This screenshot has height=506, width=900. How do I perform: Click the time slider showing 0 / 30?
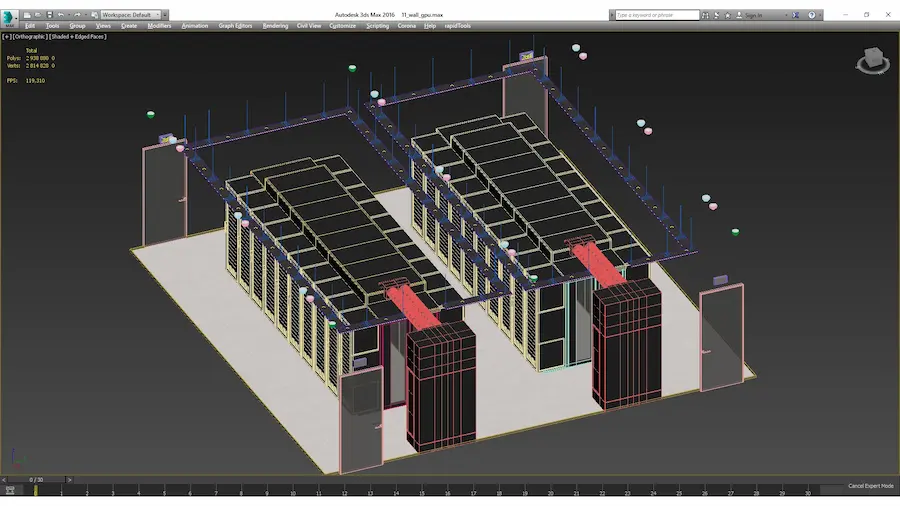[x=36, y=480]
